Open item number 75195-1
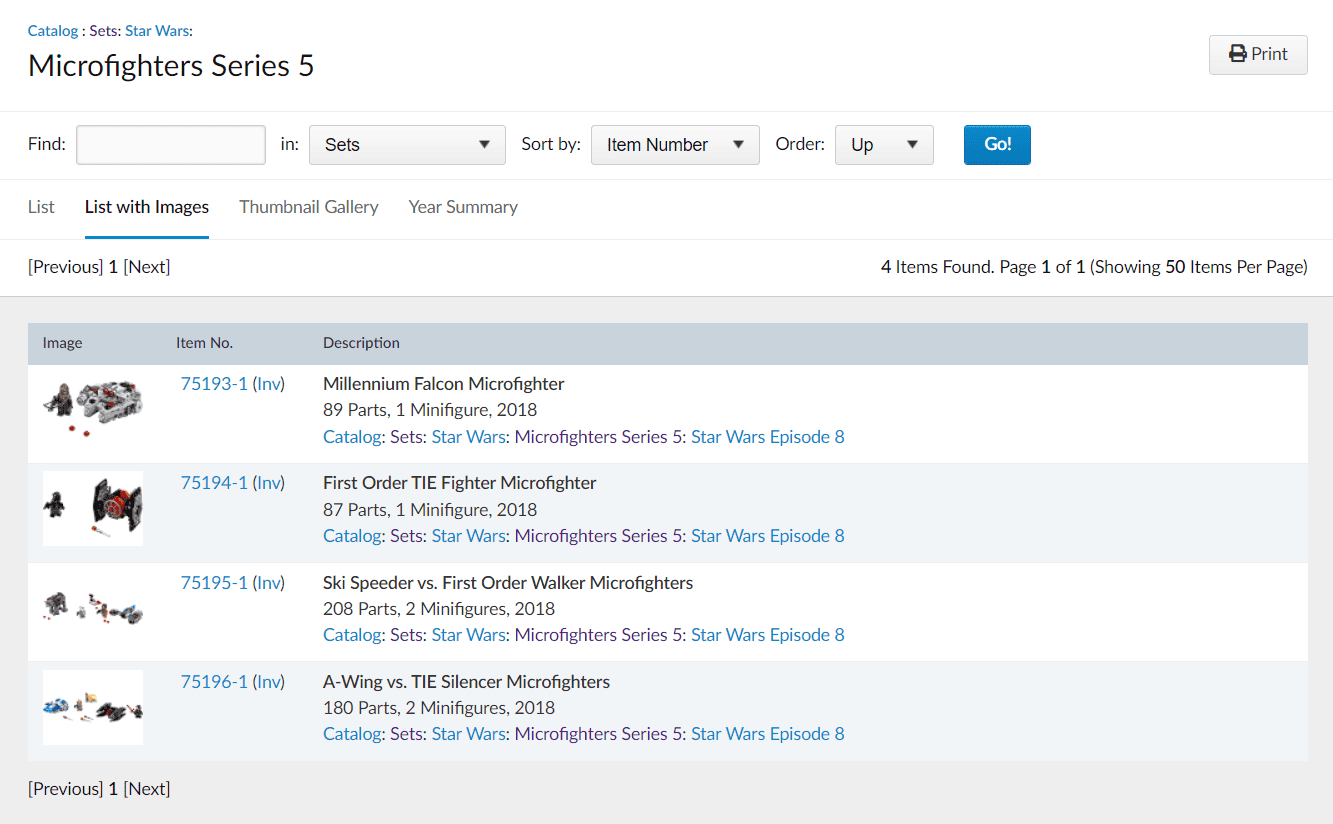Viewport: 1333px width, 824px height. tap(214, 583)
